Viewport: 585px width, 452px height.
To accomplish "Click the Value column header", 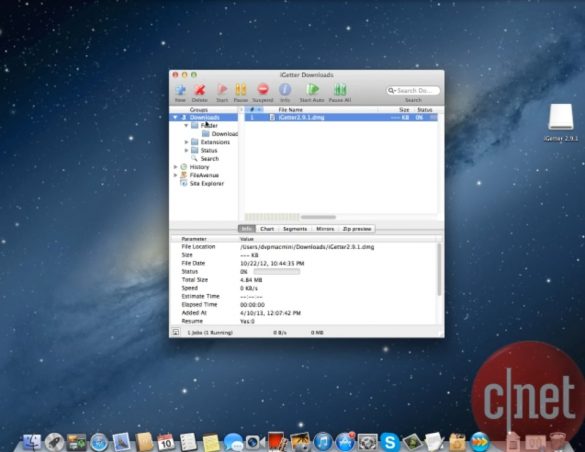I will (247, 239).
